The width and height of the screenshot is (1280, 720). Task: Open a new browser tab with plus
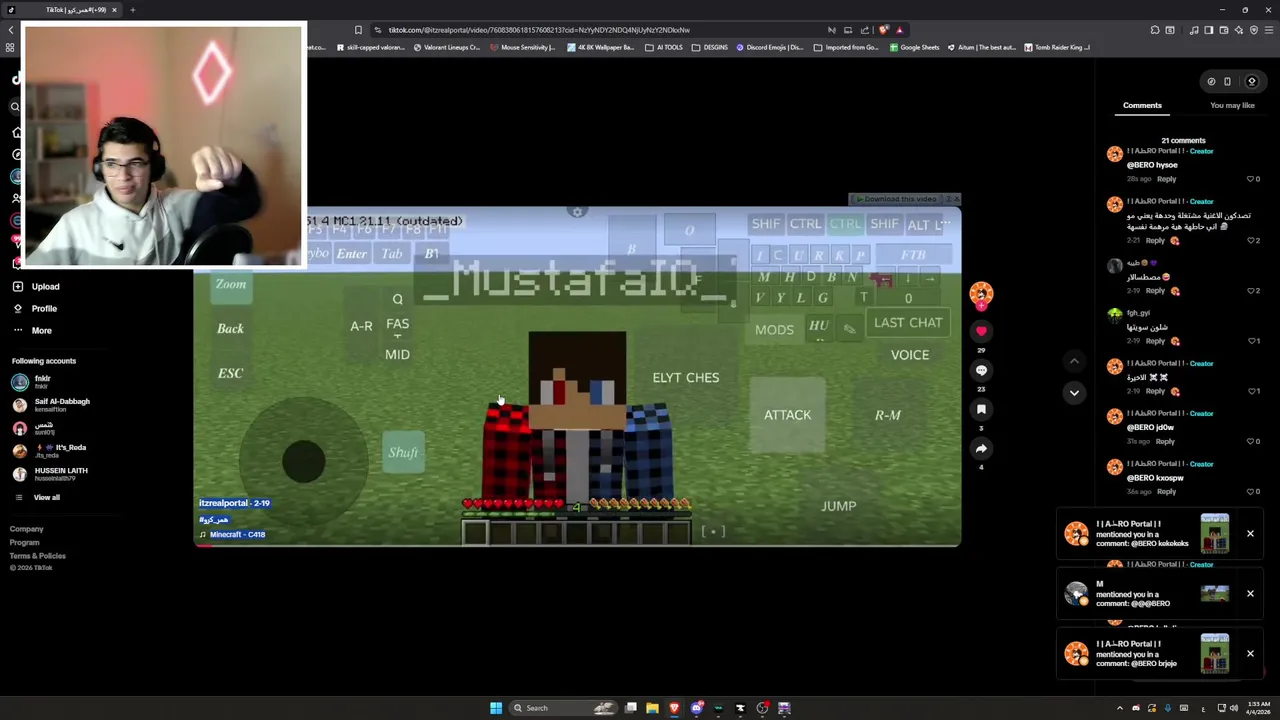click(132, 10)
